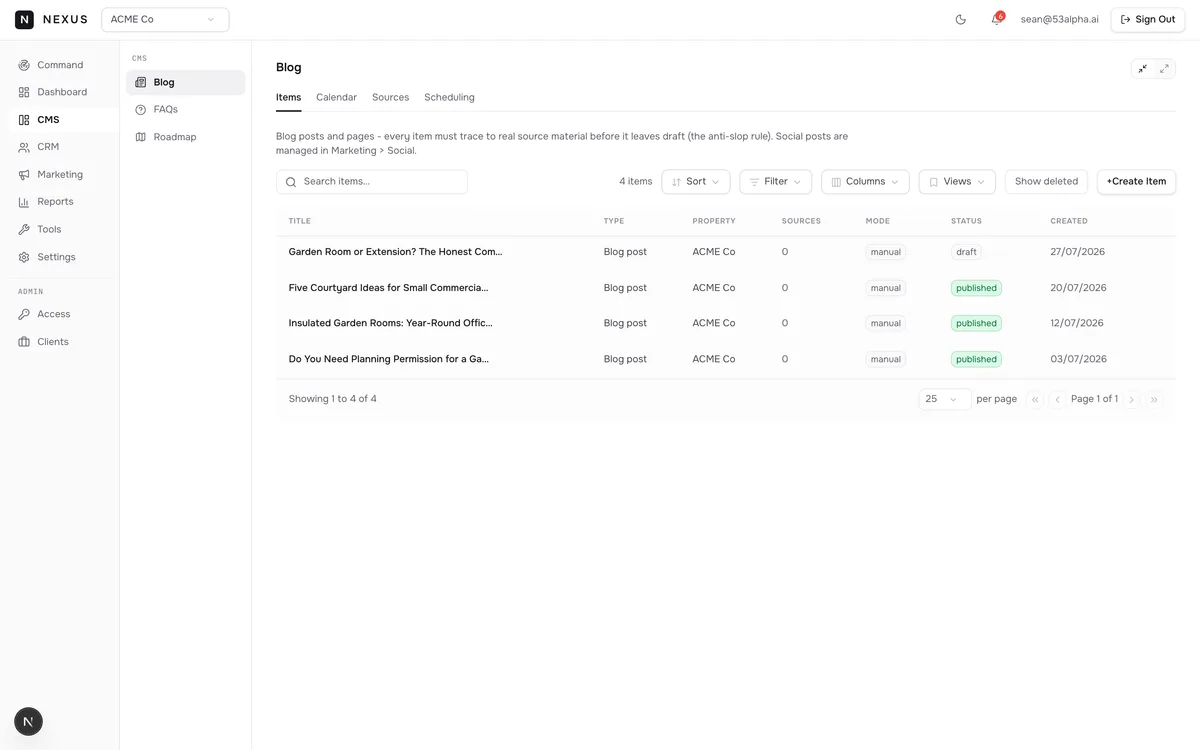Click the Access key icon in the sidebar
The height and width of the screenshot is (750, 1200).
24,314
